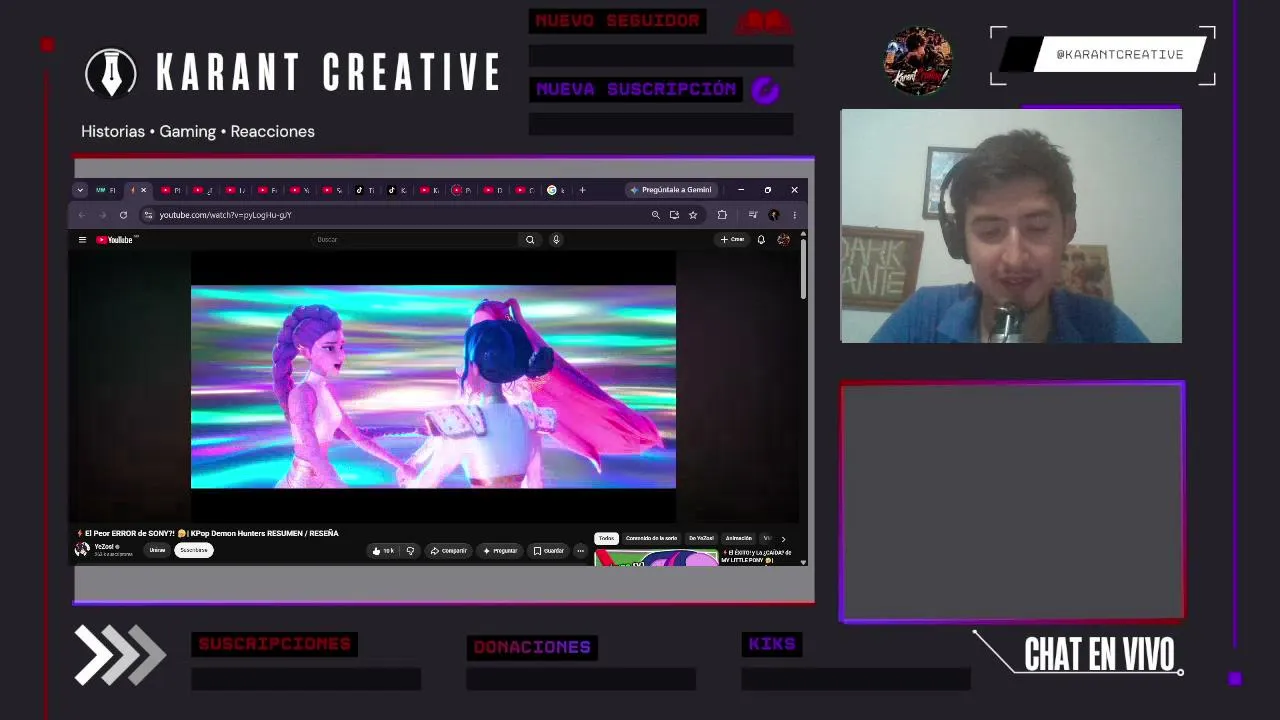Expand Chrome tab search dropdown
The image size is (1280, 720).
[80, 190]
